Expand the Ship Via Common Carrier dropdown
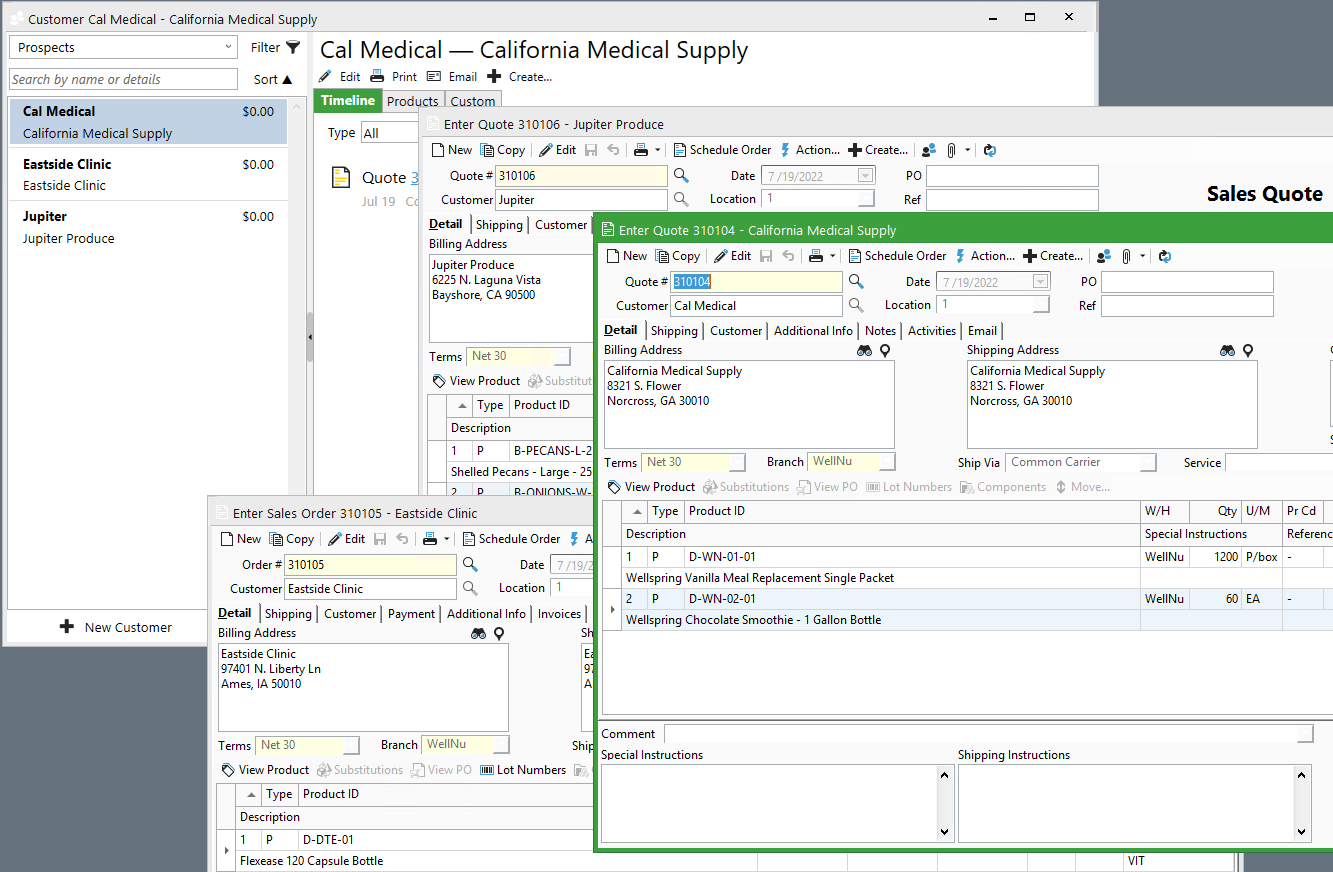The width and height of the screenshot is (1333, 872). (x=1150, y=463)
